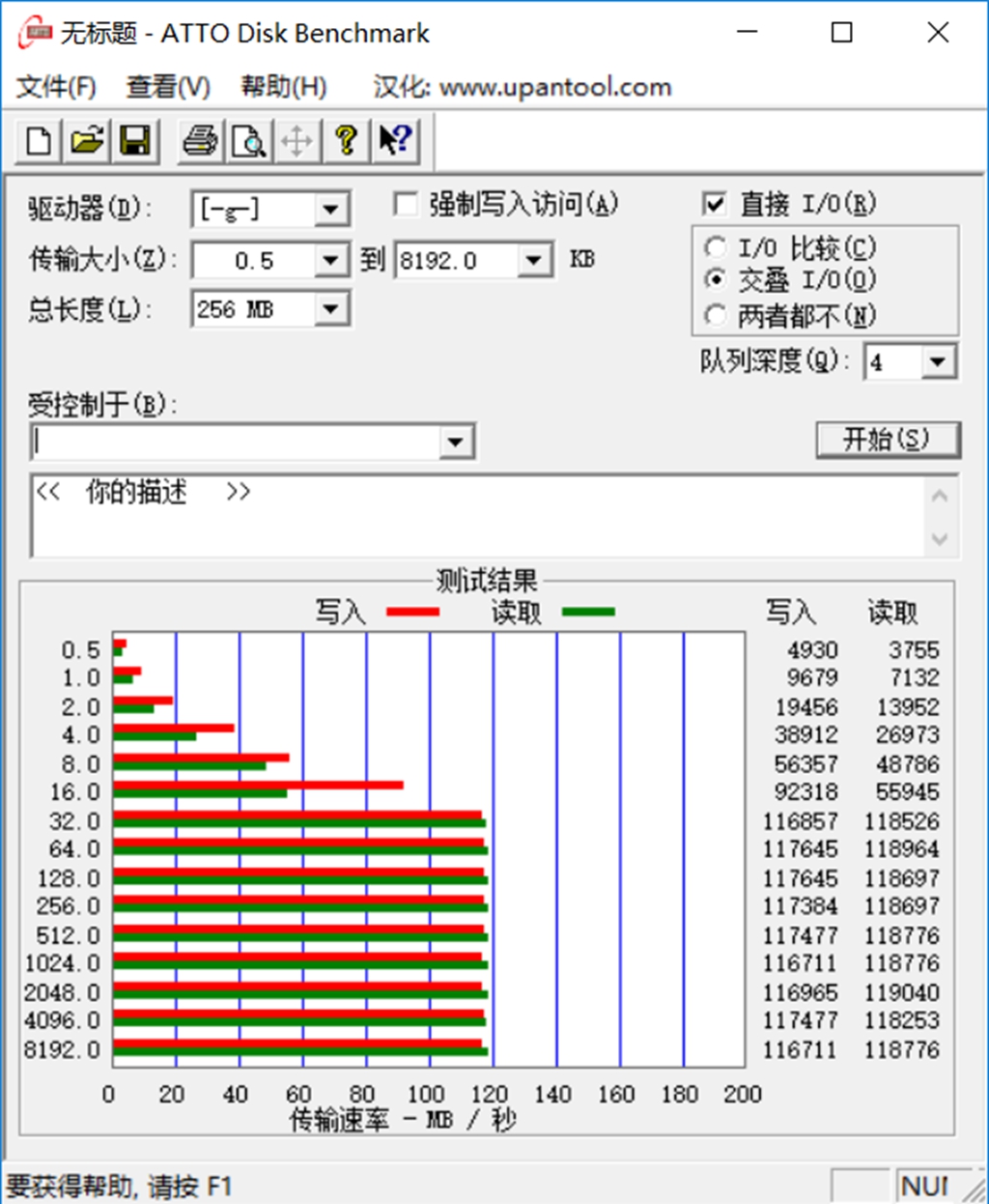Click the Help question mark icon
The image size is (989, 1204).
[346, 140]
